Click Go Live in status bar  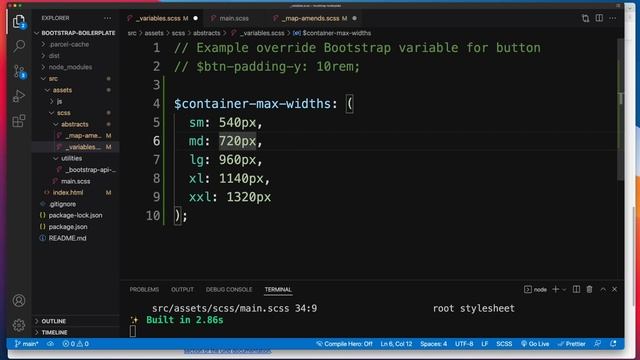point(535,344)
